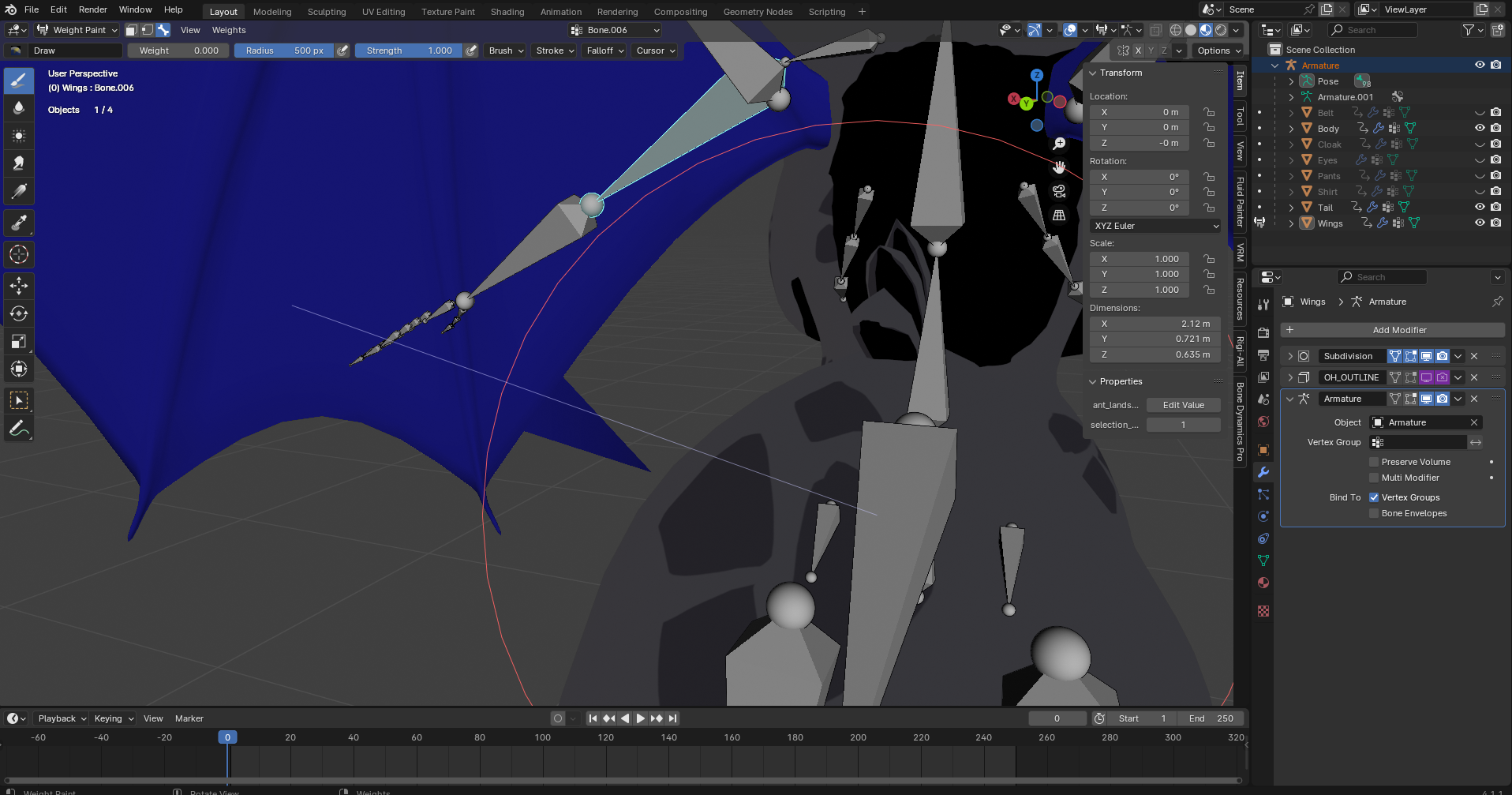Select the Smear weight tool
The height and width of the screenshot is (795, 1512).
pyautogui.click(x=19, y=163)
